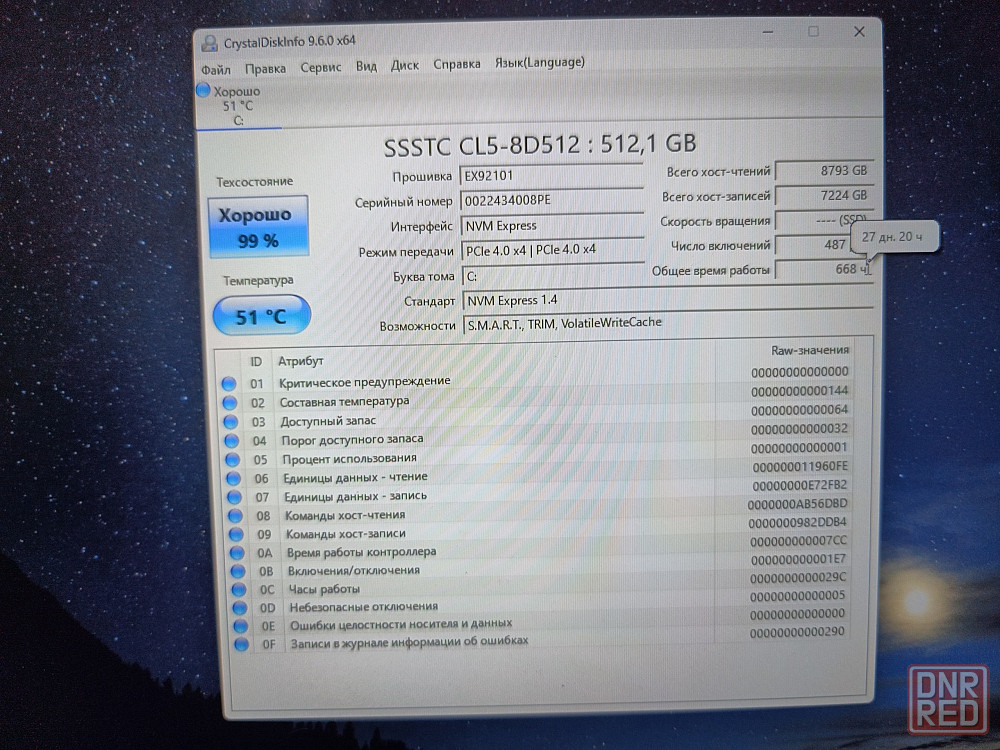Click the status dot for Часы работы row
The width and height of the screenshot is (1000, 750).
tap(238, 590)
